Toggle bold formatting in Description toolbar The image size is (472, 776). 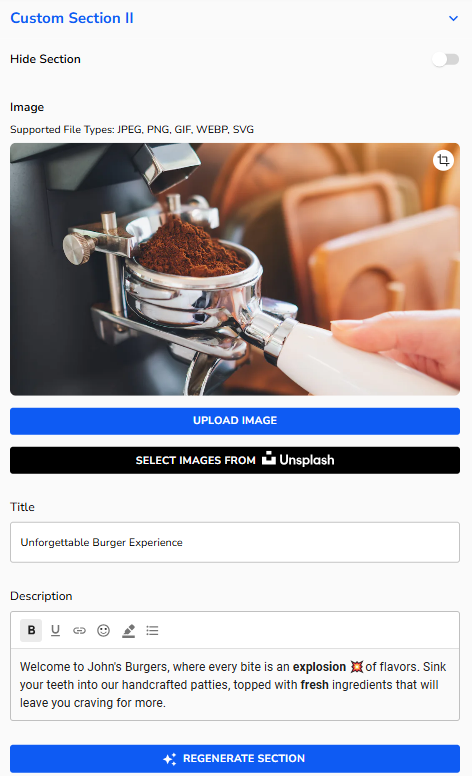pyautogui.click(x=31, y=630)
